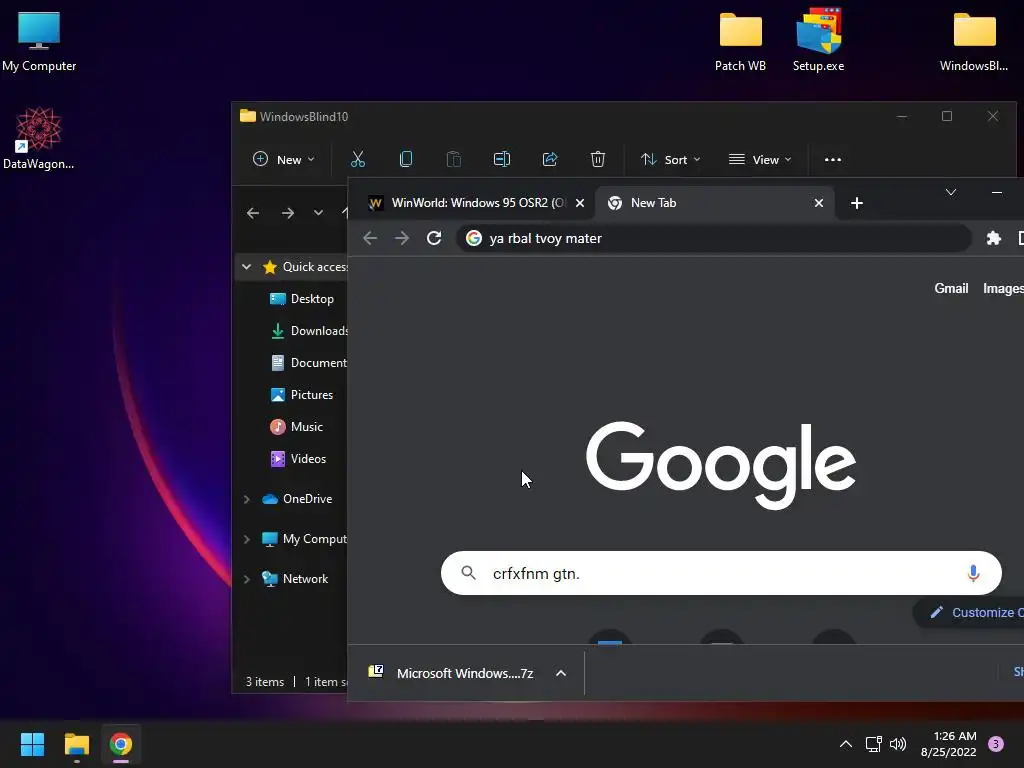
Task: Start voice search with microphone icon
Action: [973, 573]
